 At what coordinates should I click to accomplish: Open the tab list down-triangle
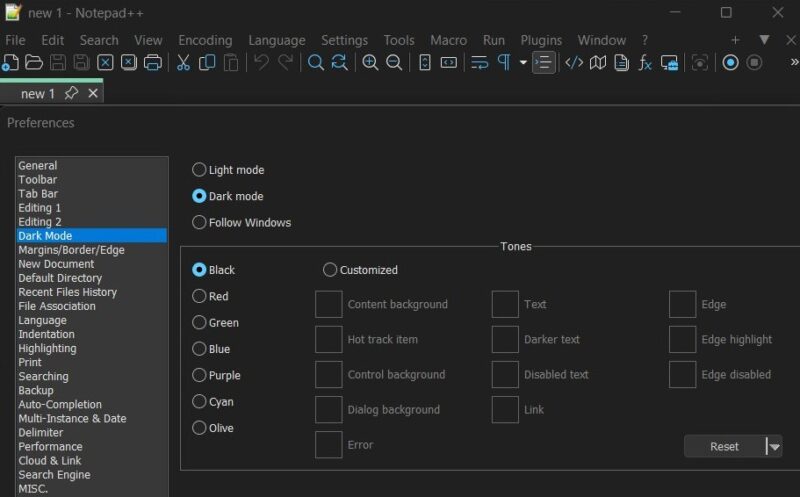[764, 40]
